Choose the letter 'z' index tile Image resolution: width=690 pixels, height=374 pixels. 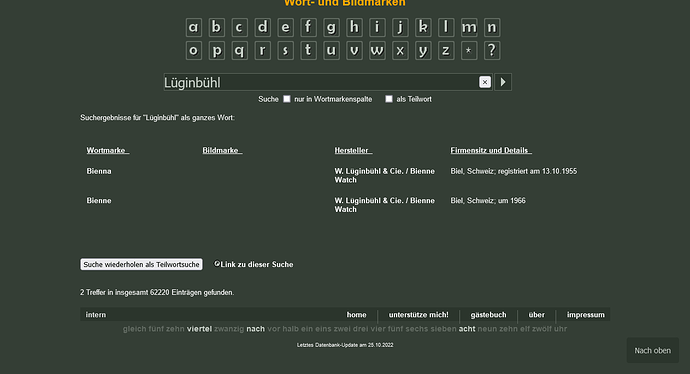(446, 50)
